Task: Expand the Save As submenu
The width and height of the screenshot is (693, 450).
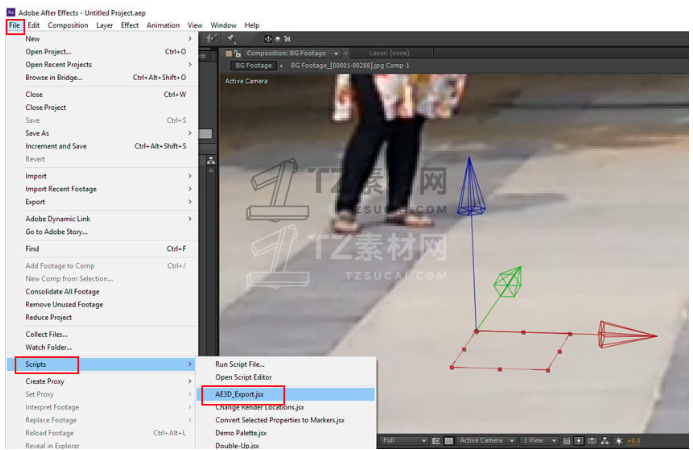Action: point(103,133)
